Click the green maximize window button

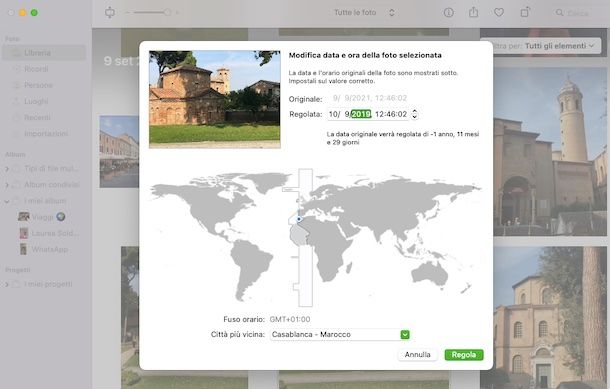(34, 12)
